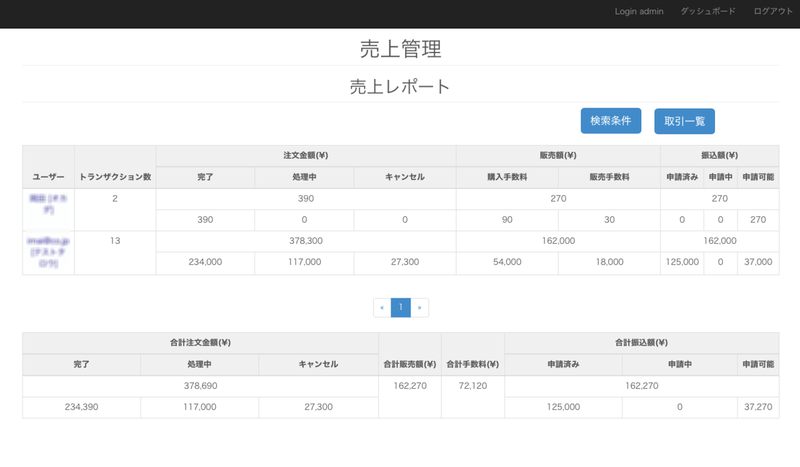This screenshot has height=467, width=800.
Task: Go to ダッシュボード in top navigation
Action: tap(707, 11)
